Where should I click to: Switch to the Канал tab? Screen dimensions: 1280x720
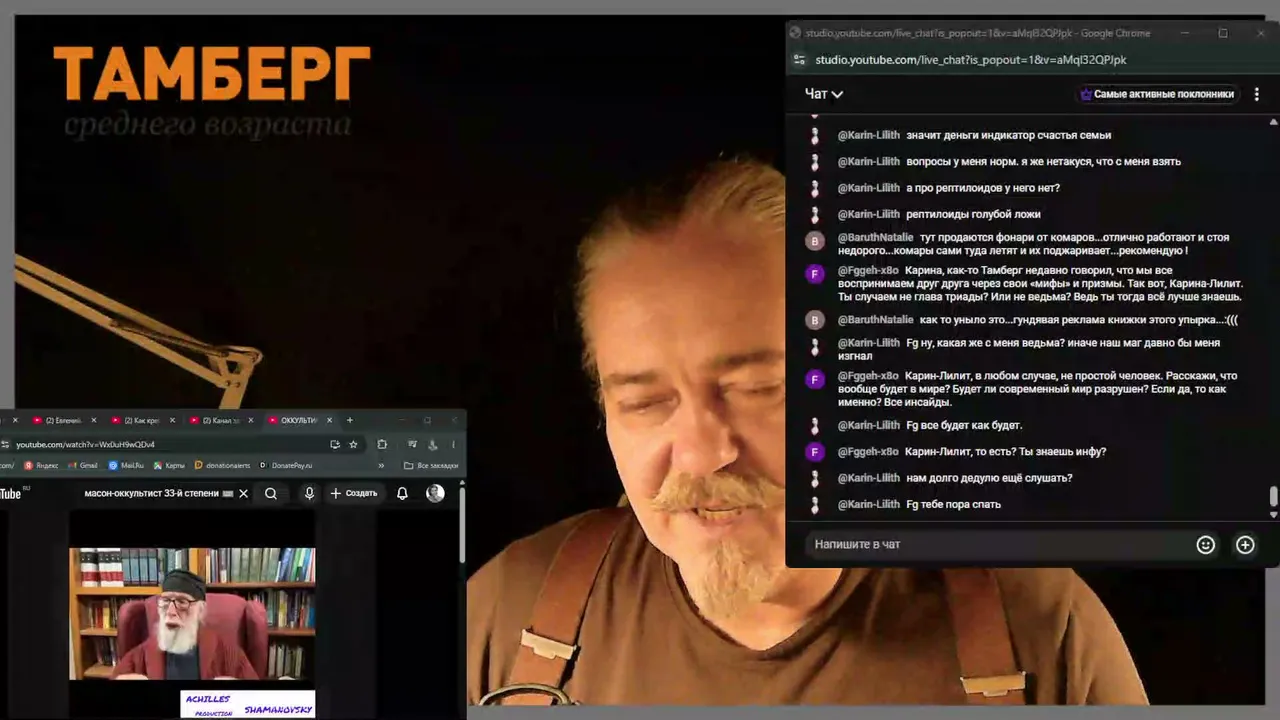[x=219, y=420]
